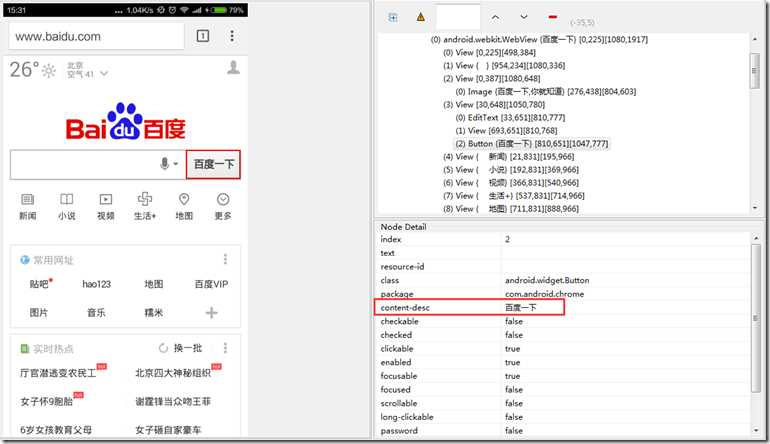This screenshot has width=770, height=444.
Task: Select node (8) View 地图
Action: click(x=511, y=209)
